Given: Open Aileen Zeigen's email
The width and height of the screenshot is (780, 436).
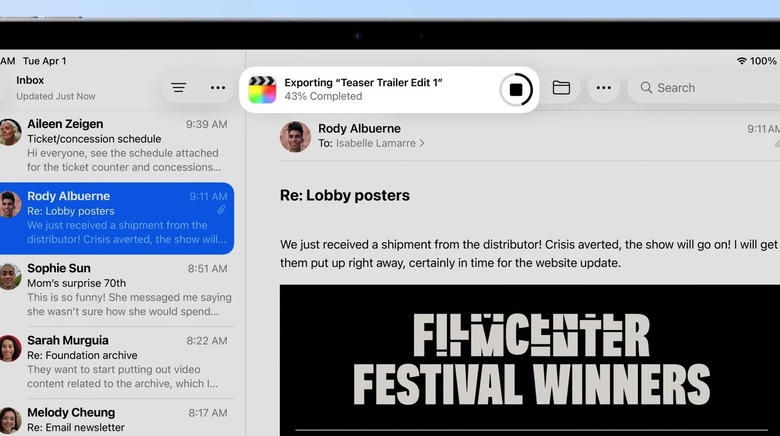Looking at the screenshot, I should click(117, 145).
